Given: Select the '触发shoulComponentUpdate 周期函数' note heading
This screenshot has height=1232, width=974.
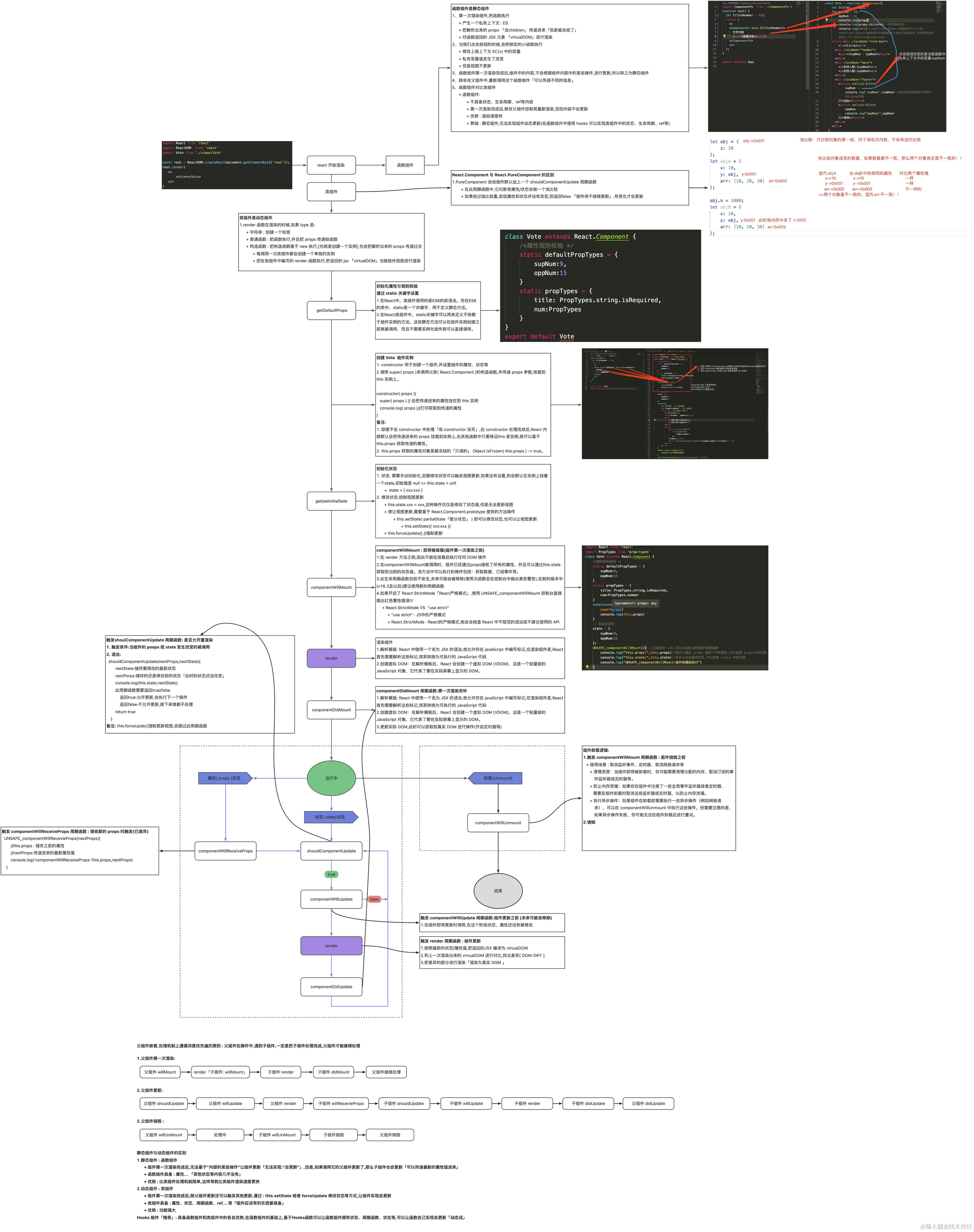Looking at the screenshot, I should tap(160, 640).
